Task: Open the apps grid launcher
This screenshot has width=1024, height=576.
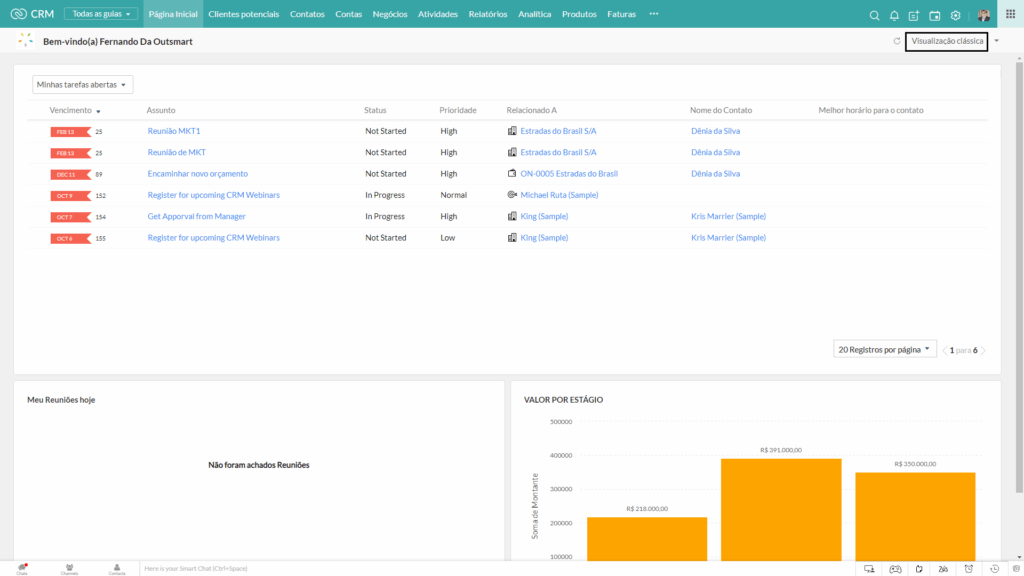Action: 1010,14
